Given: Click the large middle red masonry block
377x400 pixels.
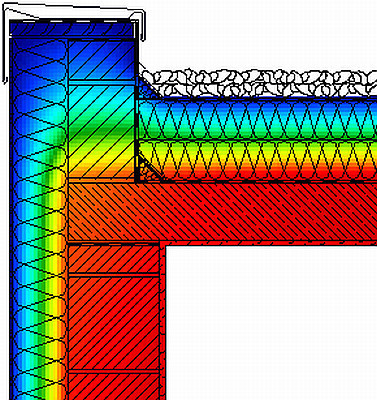Looking at the screenshot, I should [x=114, y=323].
